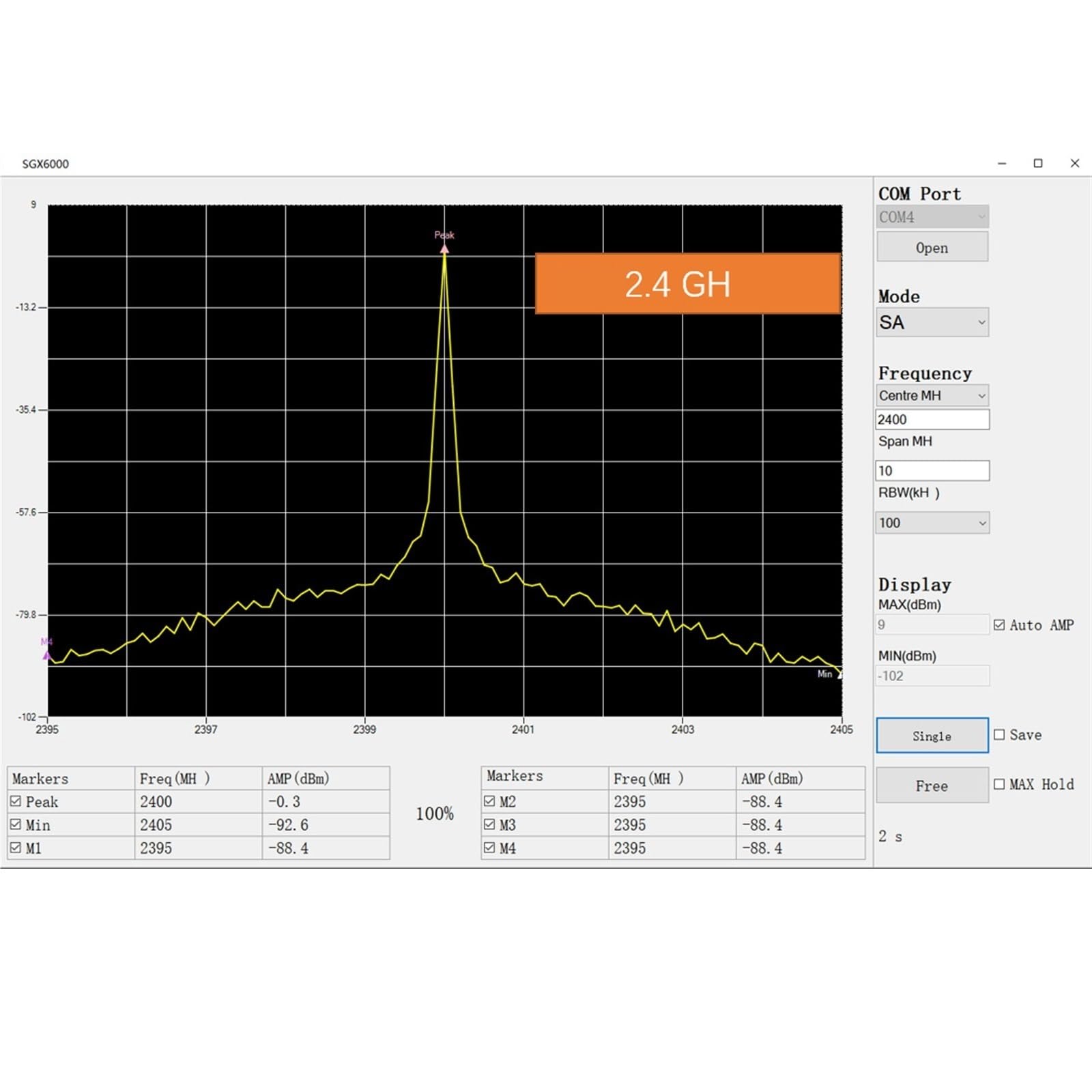Close the SGX6000 window
This screenshot has height=1092, width=1092.
1075,163
